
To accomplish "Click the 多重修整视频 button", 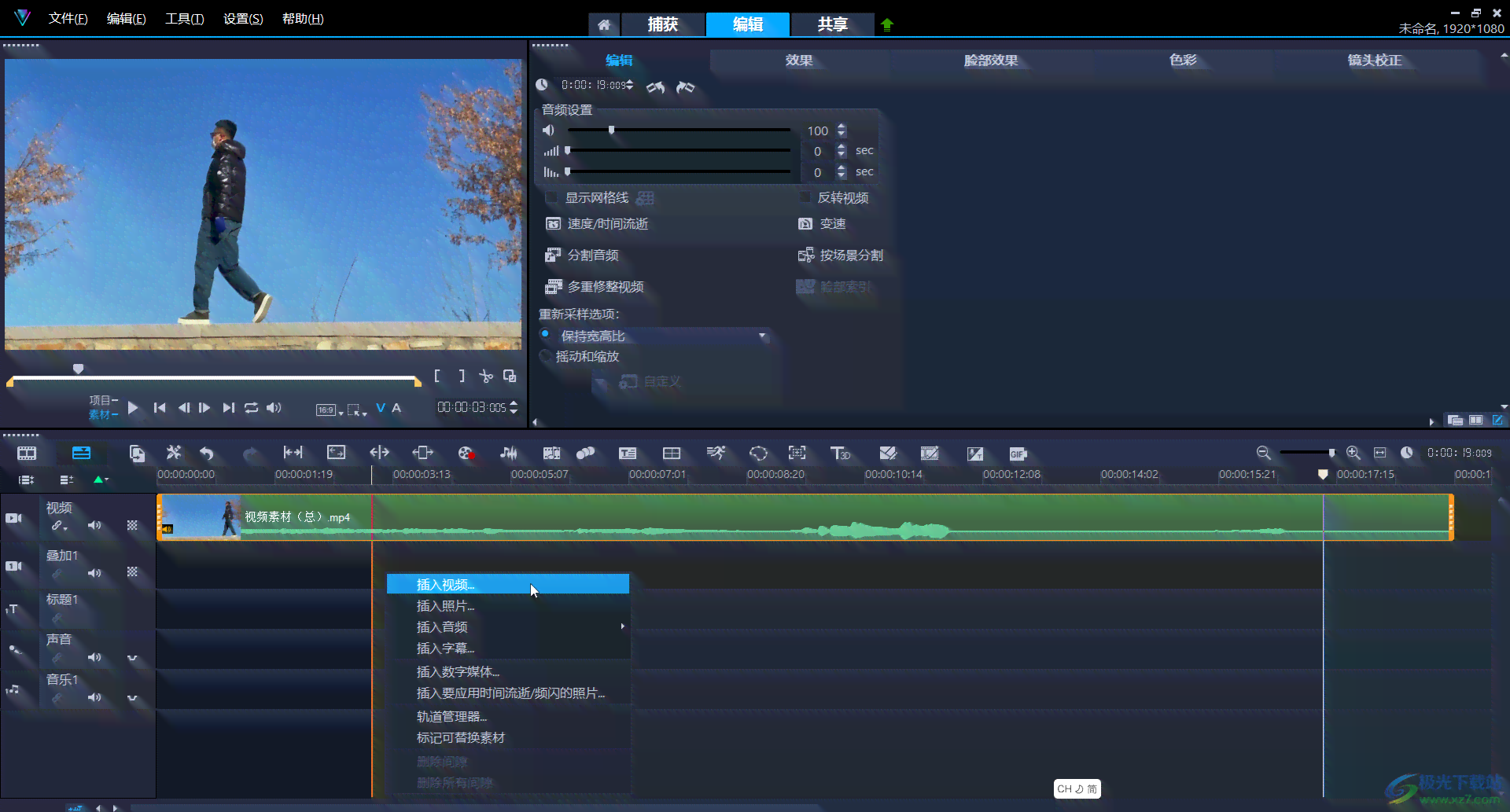I will 595,287.
